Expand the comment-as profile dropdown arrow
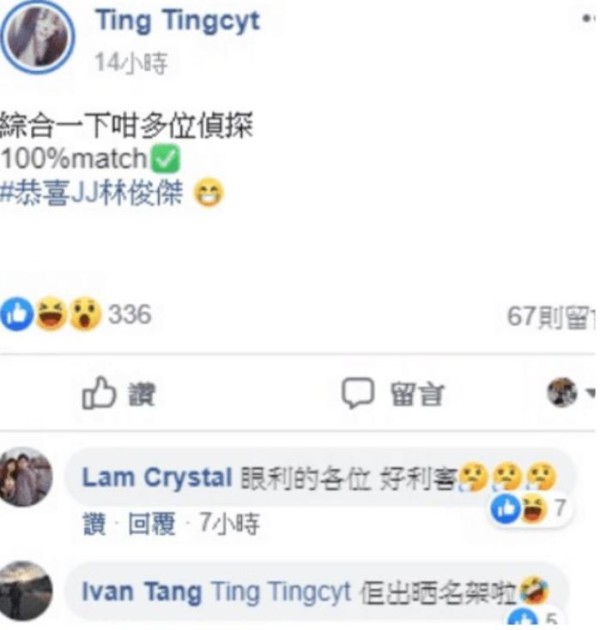600x630 pixels. coord(590,393)
